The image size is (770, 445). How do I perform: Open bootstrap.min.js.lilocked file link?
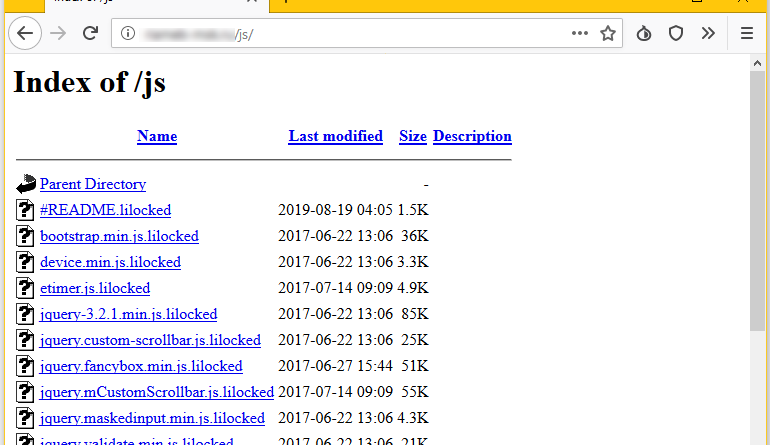(119, 236)
